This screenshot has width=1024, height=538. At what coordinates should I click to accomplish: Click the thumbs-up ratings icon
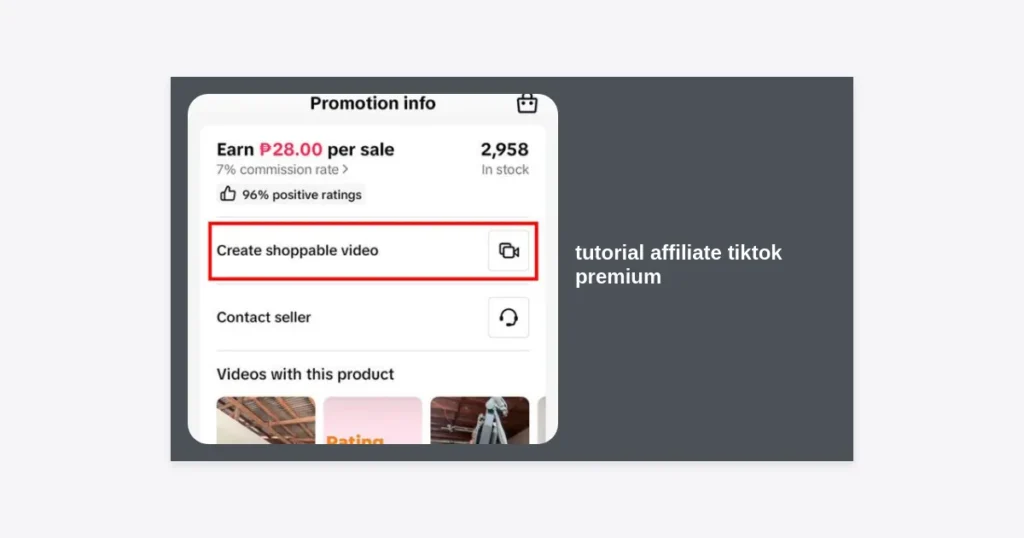(x=227, y=194)
